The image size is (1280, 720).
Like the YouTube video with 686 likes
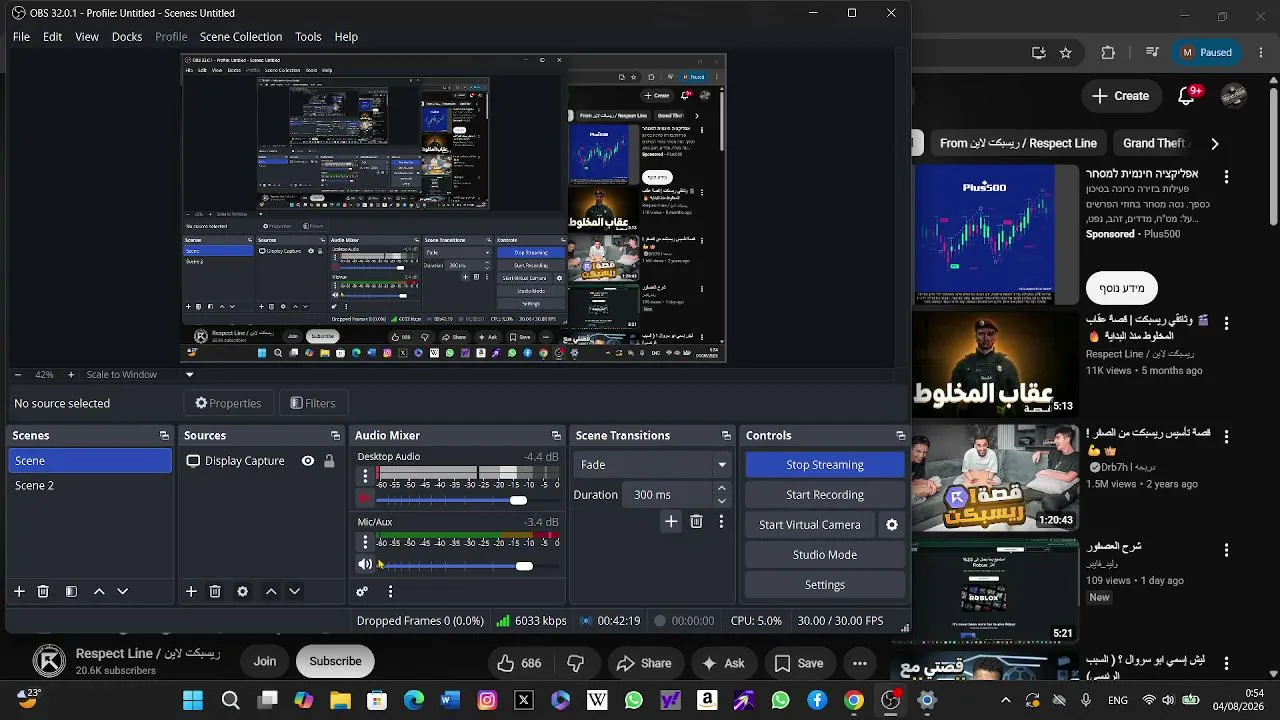pos(519,662)
